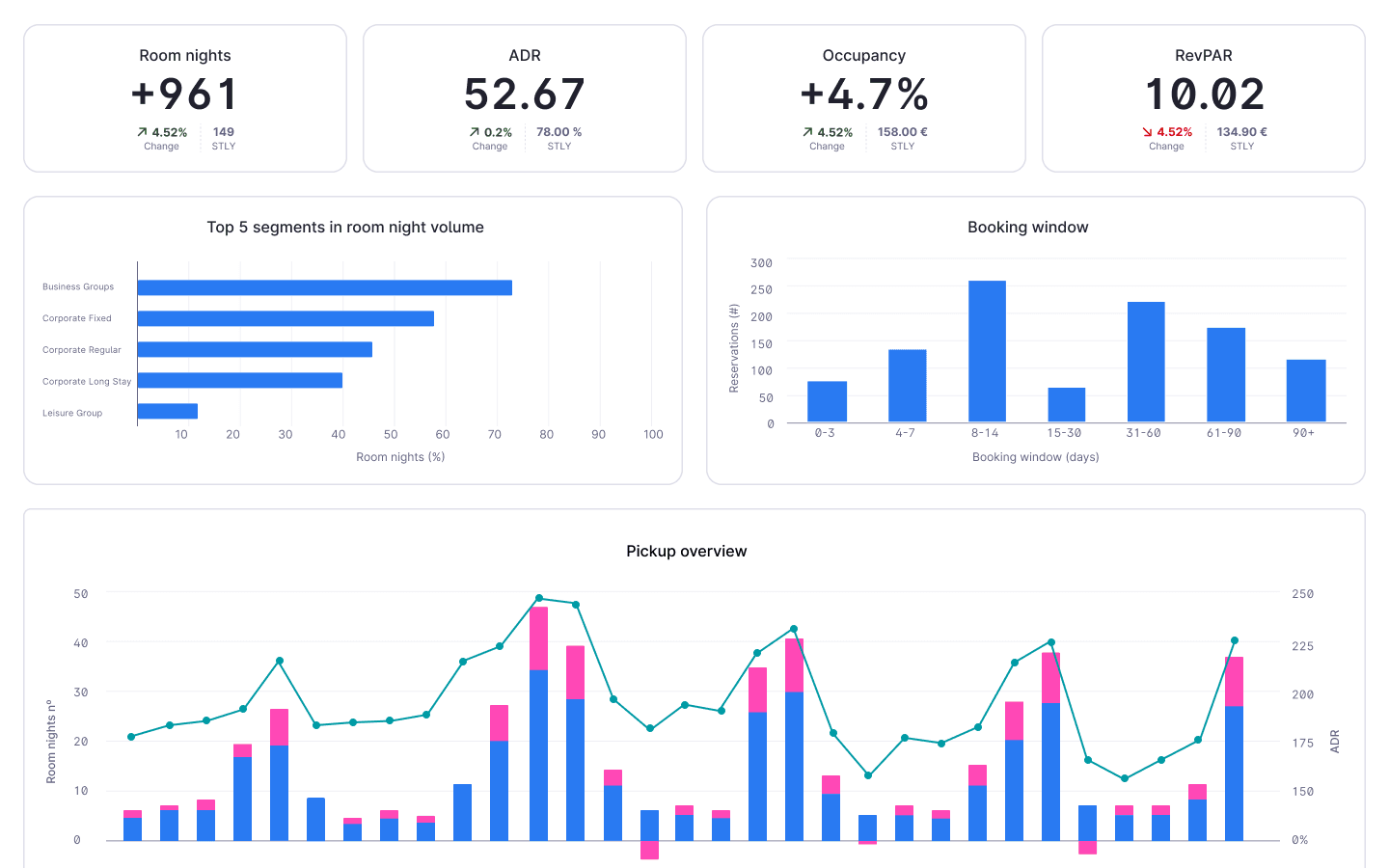Click the 8-14 label on Booking window axis
The width and height of the screenshot is (1389, 868).
click(x=985, y=434)
